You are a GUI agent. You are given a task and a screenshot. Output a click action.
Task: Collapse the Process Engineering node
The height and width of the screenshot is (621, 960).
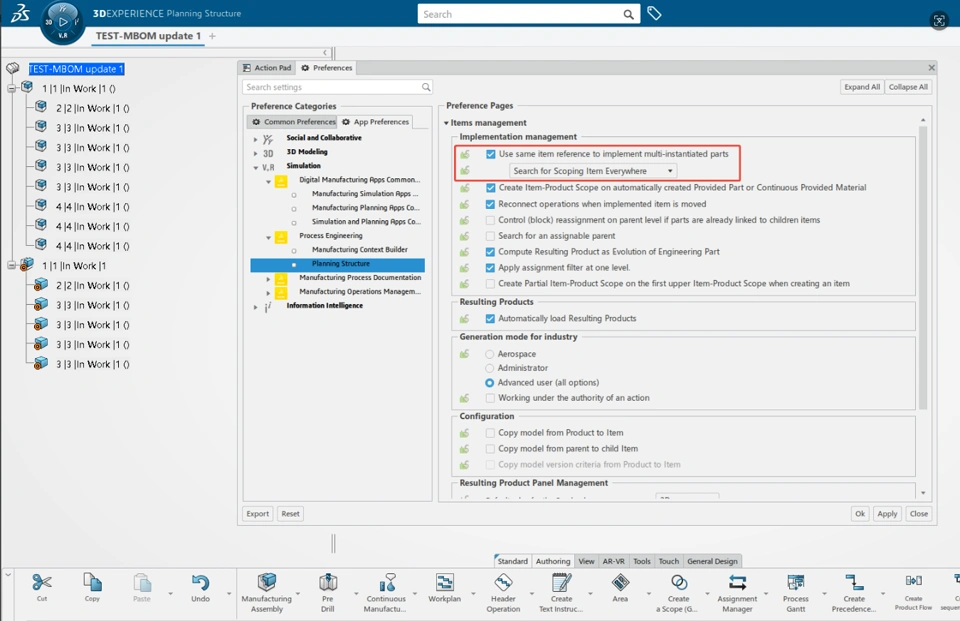click(x=268, y=237)
